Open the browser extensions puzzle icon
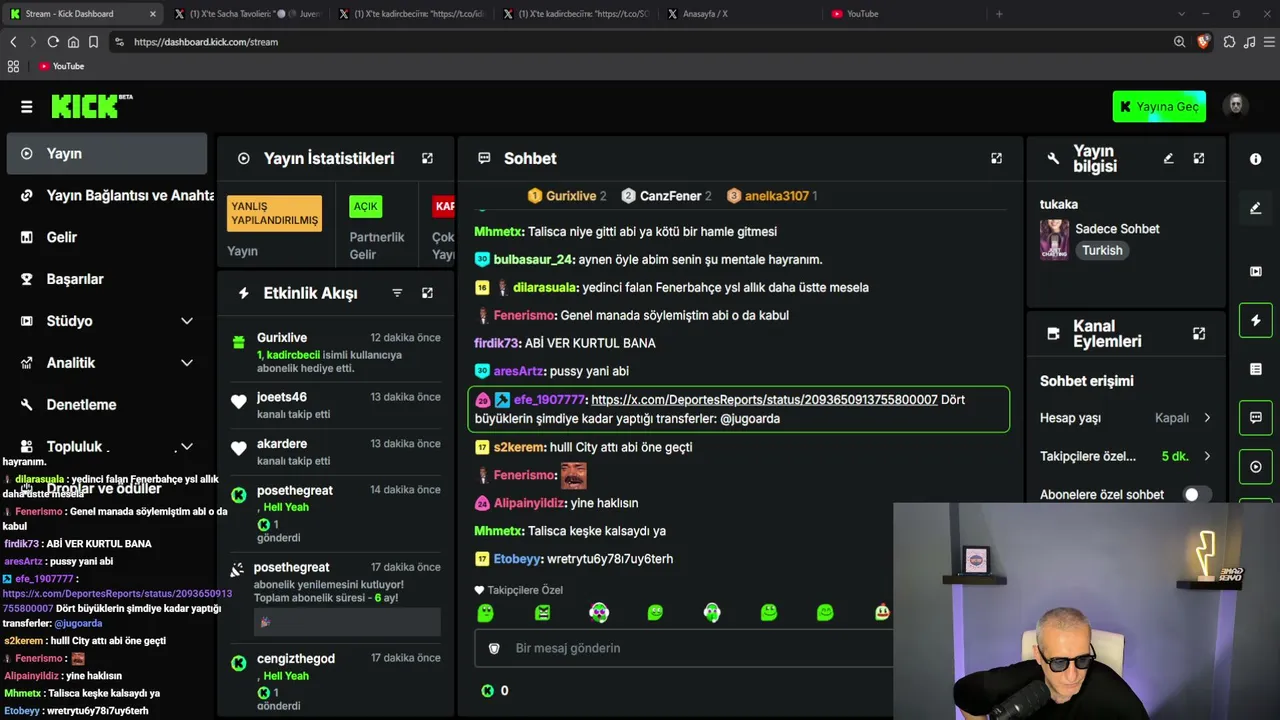The height and width of the screenshot is (720, 1280). pos(1229,42)
